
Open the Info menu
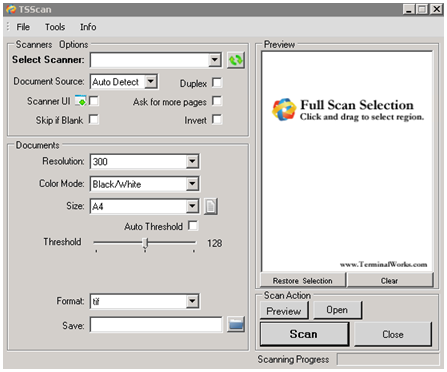pyautogui.click(x=88, y=27)
